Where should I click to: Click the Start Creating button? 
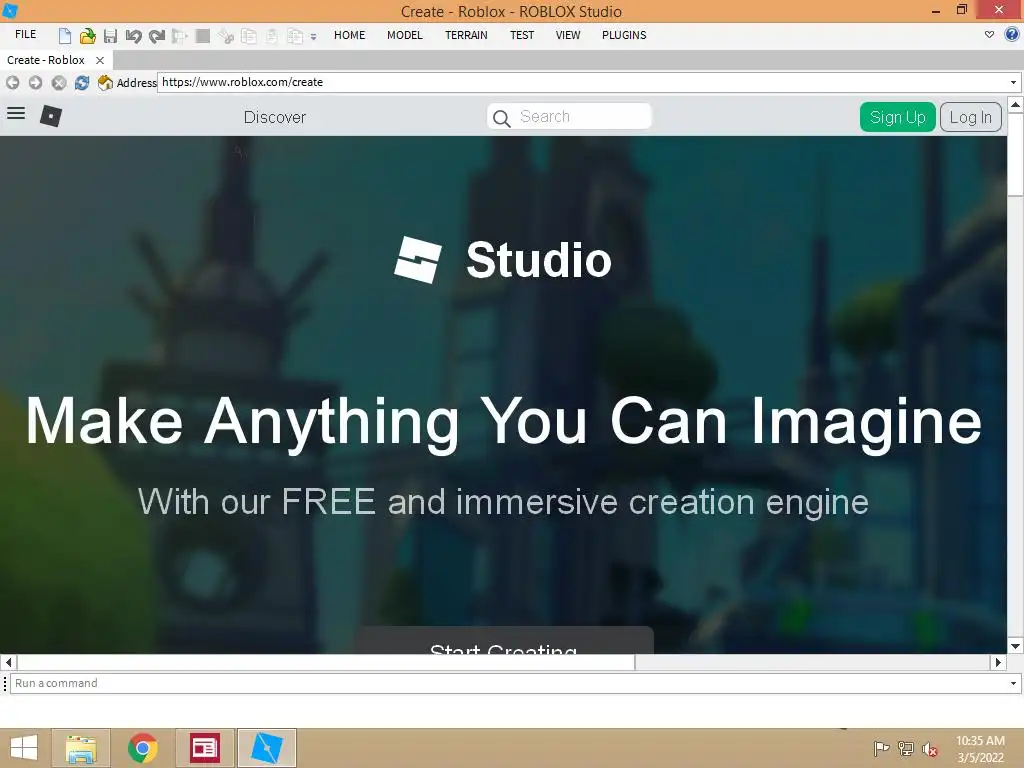coord(504,641)
